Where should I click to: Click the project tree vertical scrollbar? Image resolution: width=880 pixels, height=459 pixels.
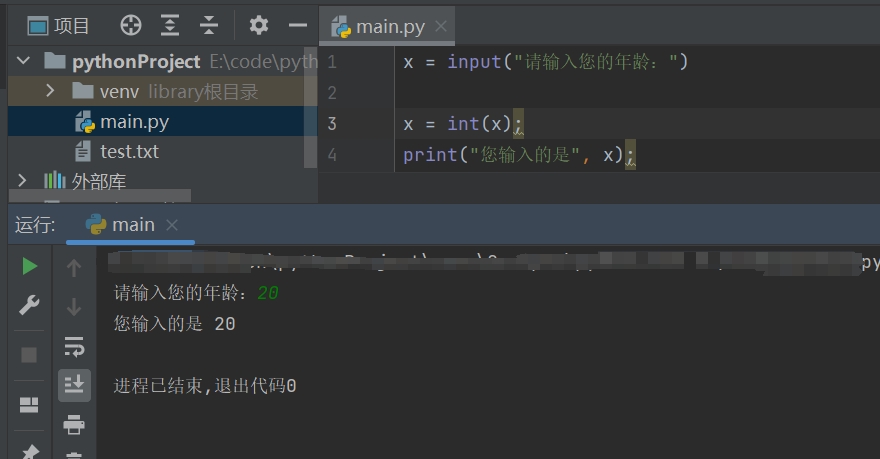point(310,107)
